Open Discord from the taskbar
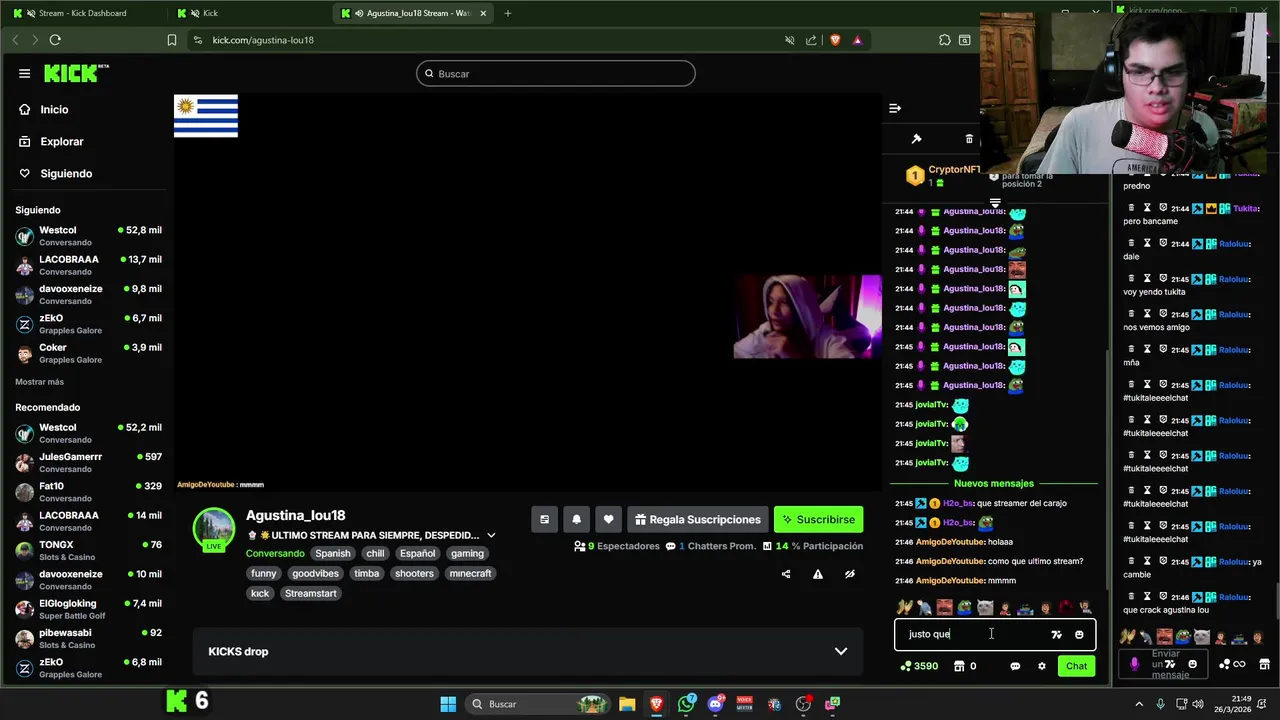Viewport: 1280px width, 720px height. pos(715,704)
